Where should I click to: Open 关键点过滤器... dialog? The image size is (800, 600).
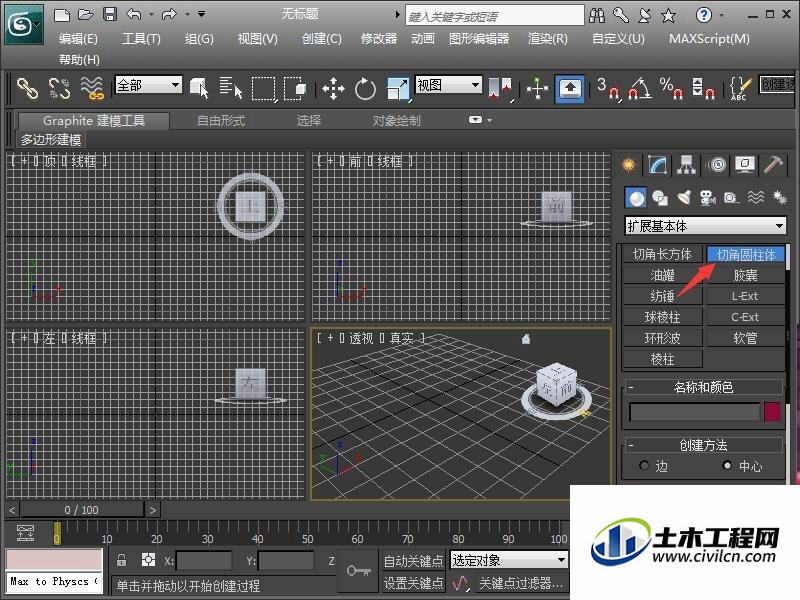coord(521,583)
